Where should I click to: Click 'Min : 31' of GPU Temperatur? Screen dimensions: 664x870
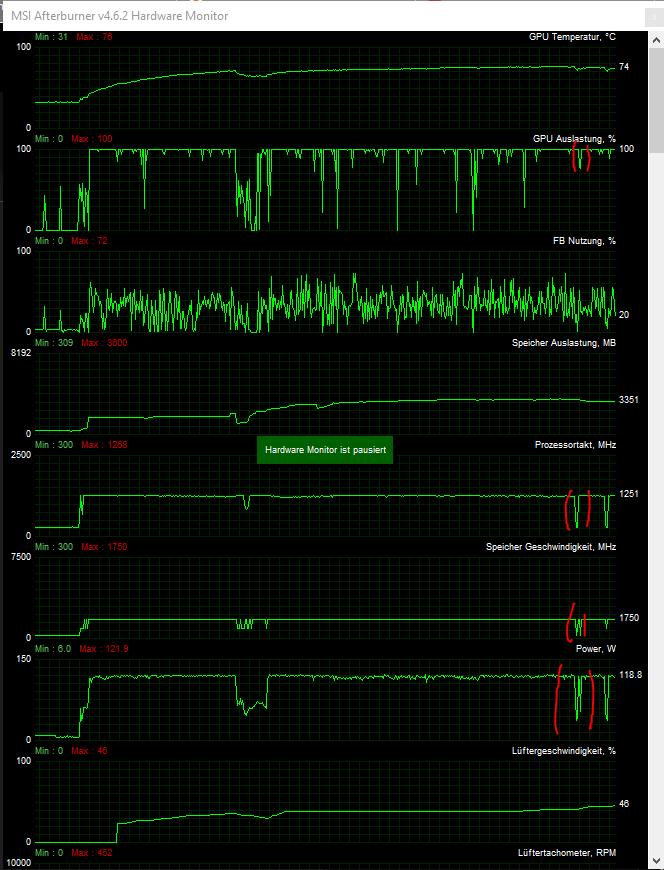pyautogui.click(x=51, y=37)
